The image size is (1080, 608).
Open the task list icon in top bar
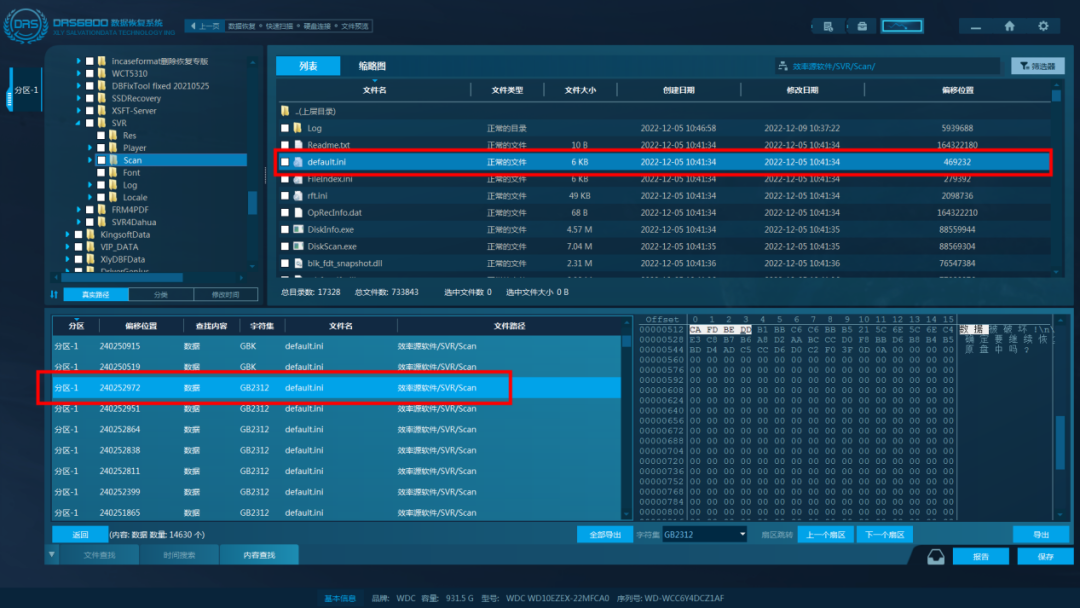(x=828, y=26)
